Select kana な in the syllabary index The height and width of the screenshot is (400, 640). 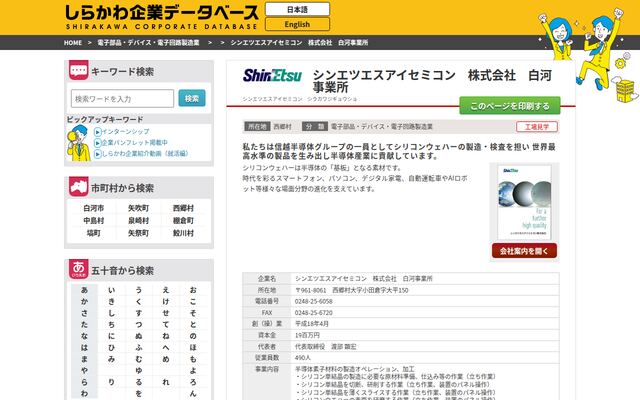click(84, 336)
